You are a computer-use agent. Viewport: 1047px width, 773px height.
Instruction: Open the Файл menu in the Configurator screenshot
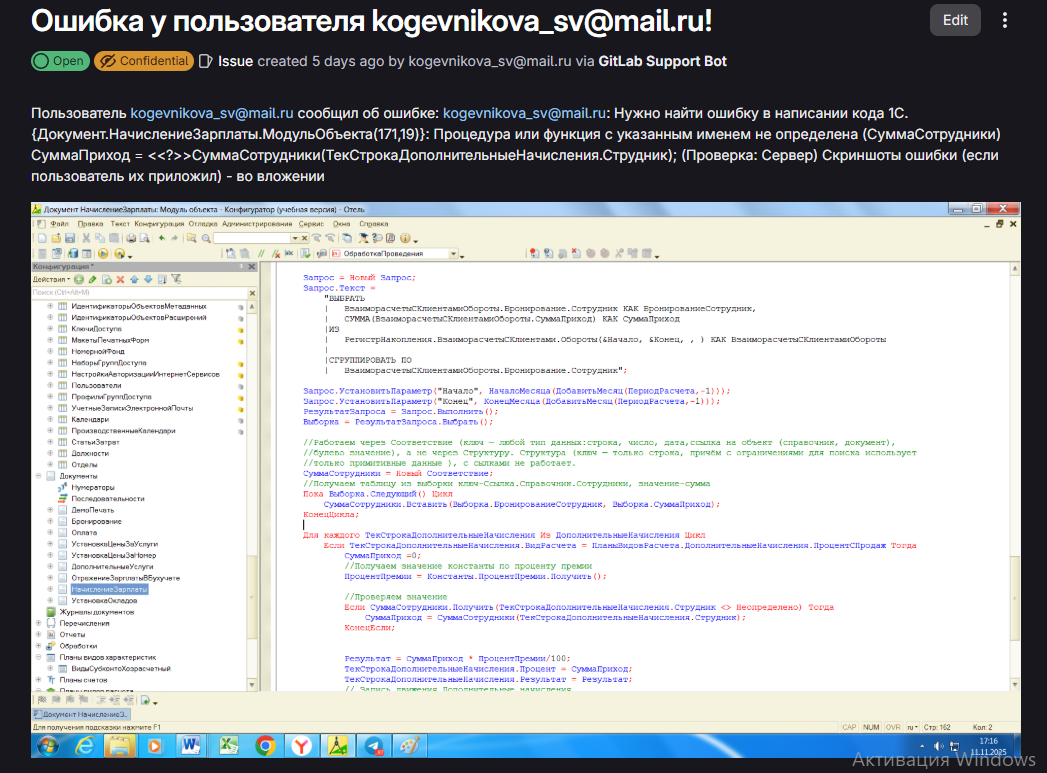point(59,224)
